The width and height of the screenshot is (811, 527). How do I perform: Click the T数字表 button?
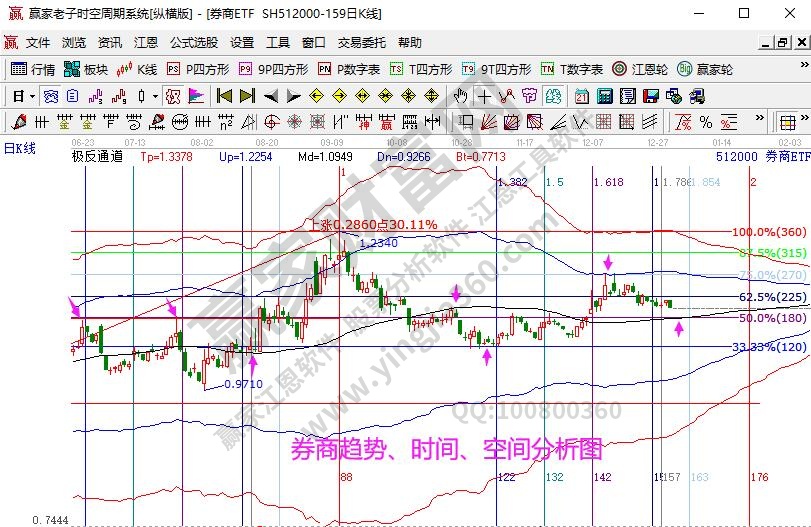point(571,69)
